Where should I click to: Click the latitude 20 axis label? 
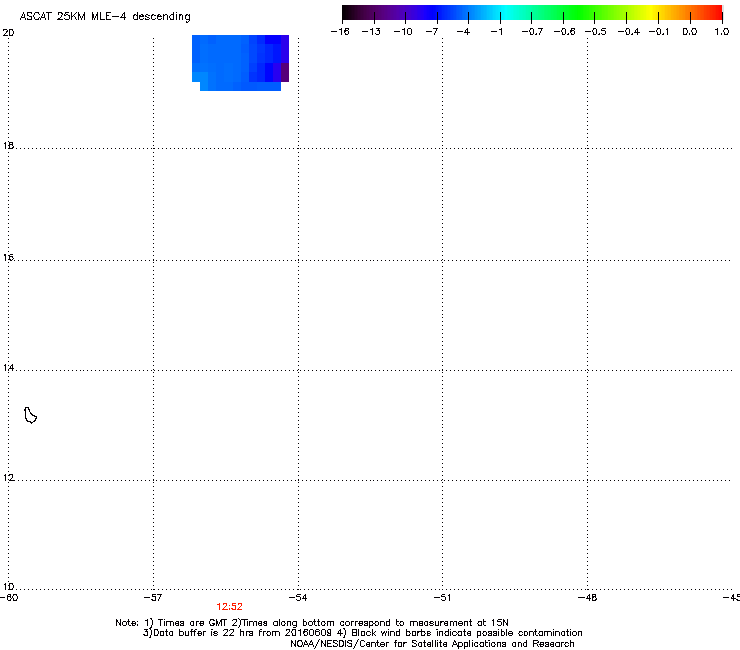[8, 33]
